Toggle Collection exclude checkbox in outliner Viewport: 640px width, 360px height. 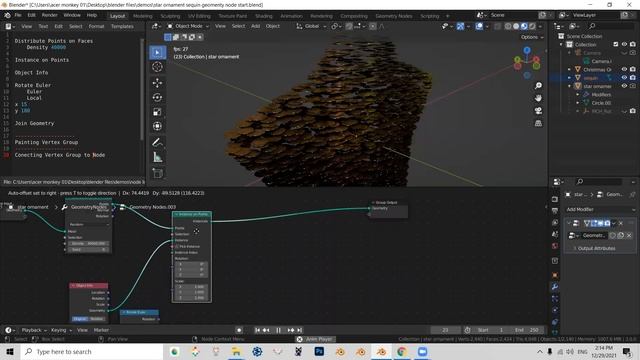pyautogui.click(x=616, y=44)
